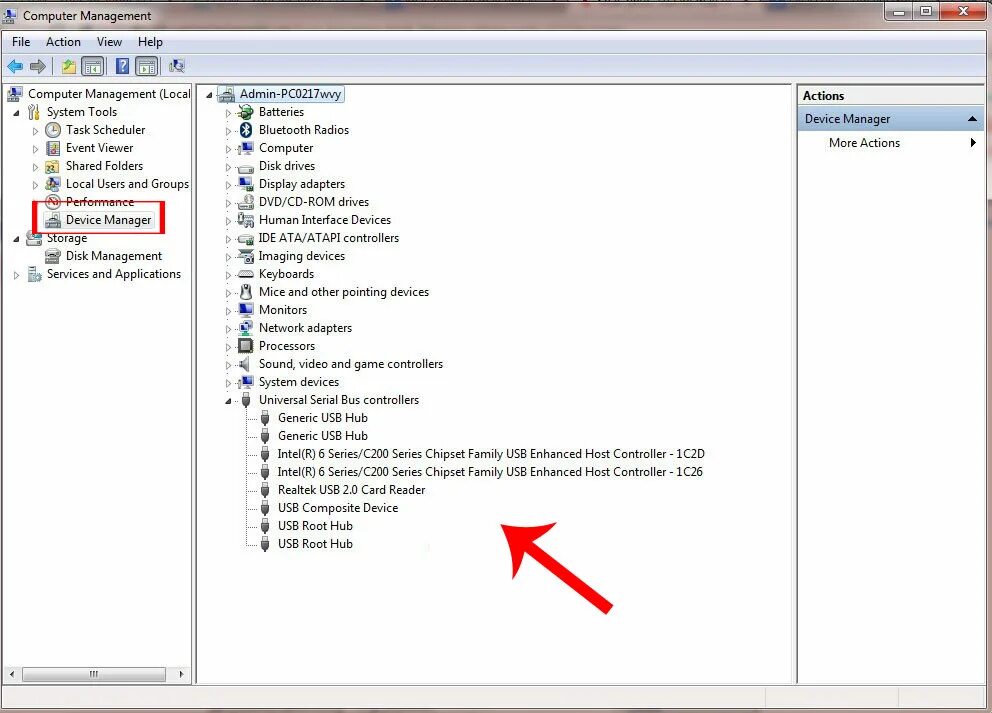Open the View menu

[109, 42]
